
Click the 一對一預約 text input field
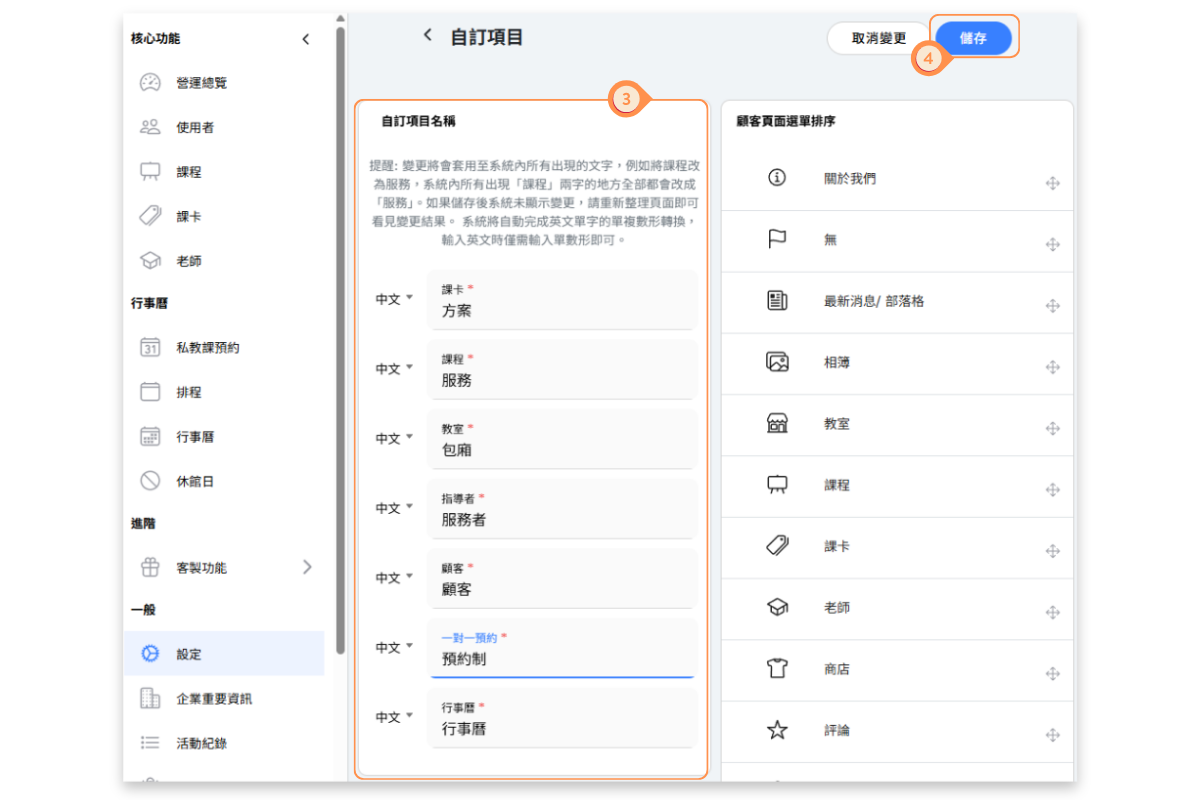pyautogui.click(x=561, y=659)
